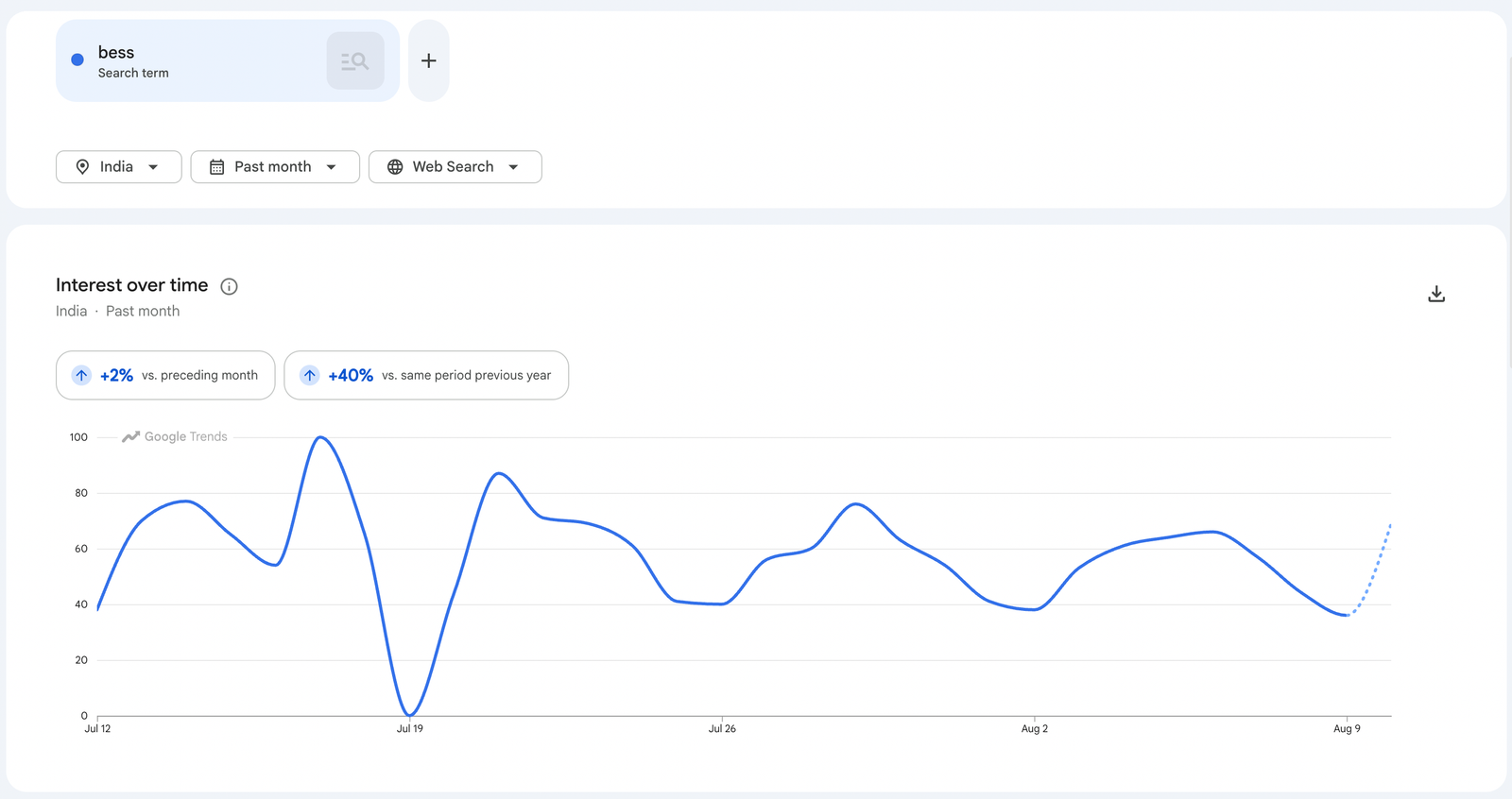This screenshot has height=799, width=1512.
Task: Add a comparison term with plus button
Action: [x=429, y=60]
